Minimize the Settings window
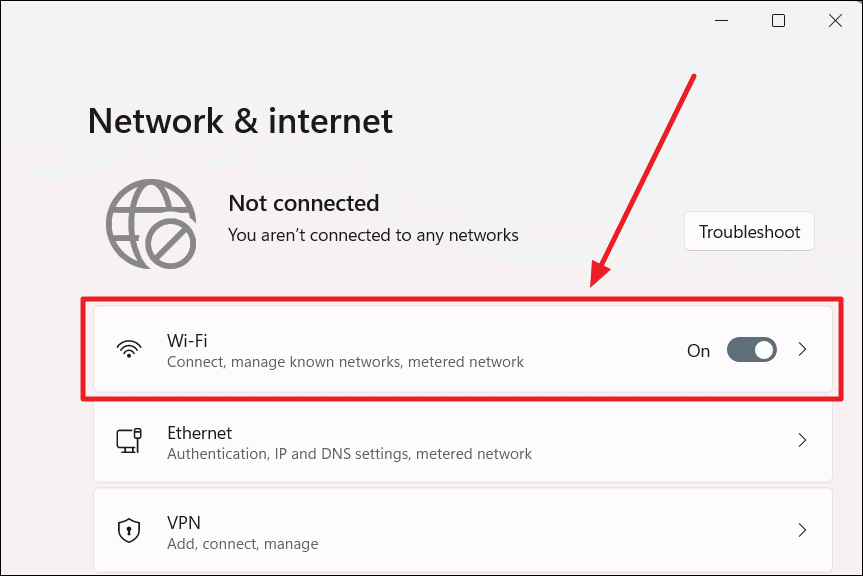 click(x=721, y=19)
